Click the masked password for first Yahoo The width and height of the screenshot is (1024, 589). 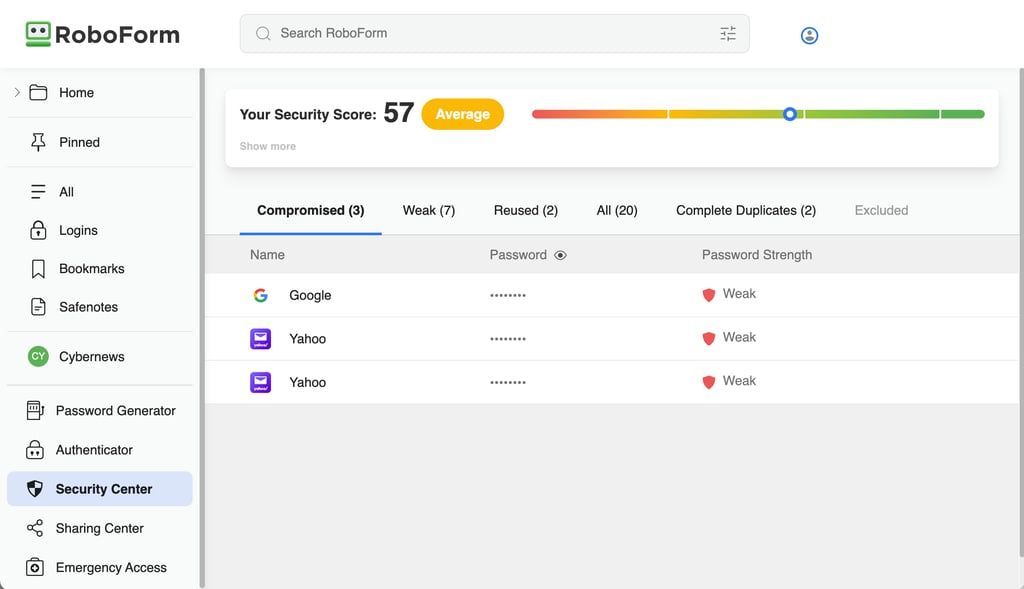coord(508,339)
